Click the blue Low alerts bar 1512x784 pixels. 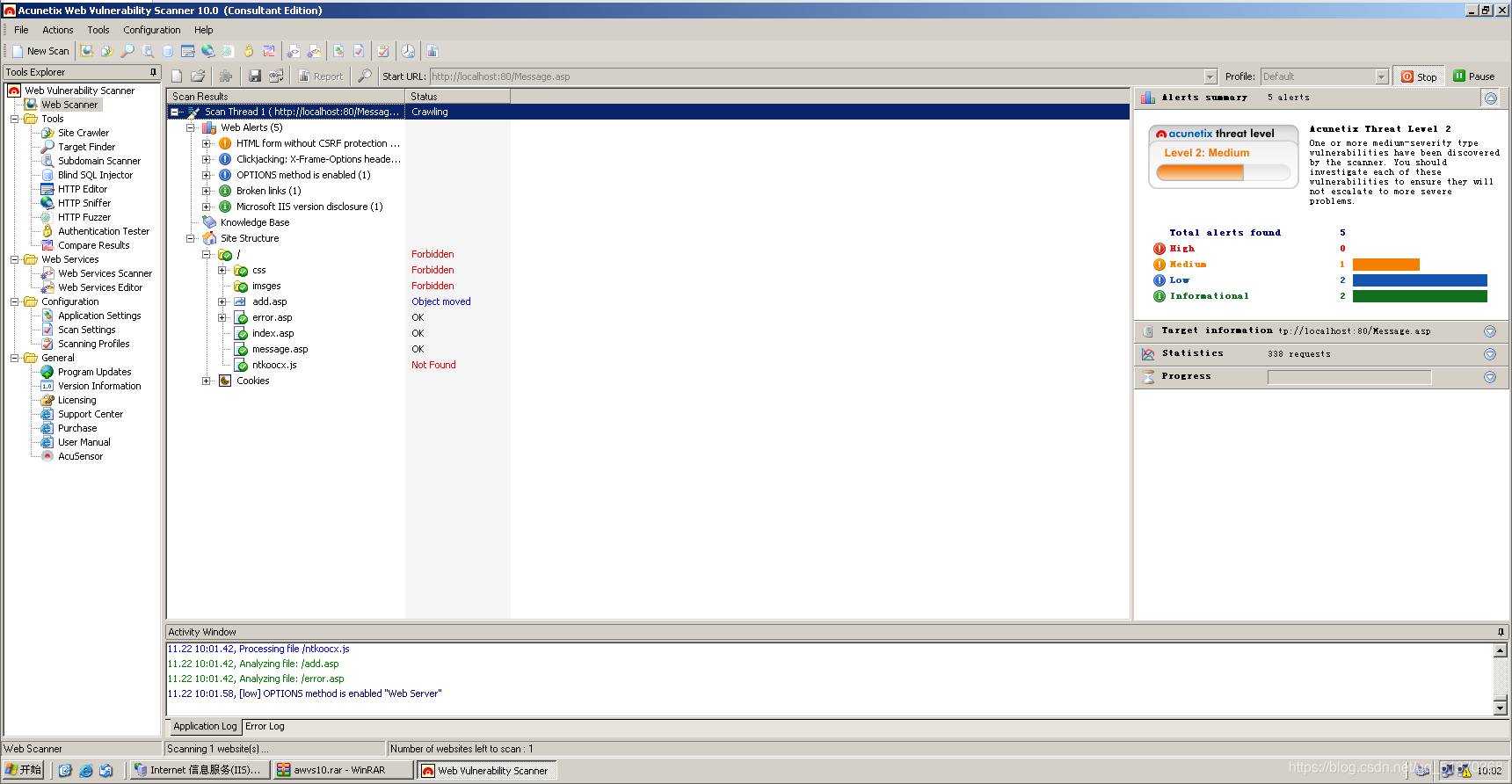[x=1420, y=280]
